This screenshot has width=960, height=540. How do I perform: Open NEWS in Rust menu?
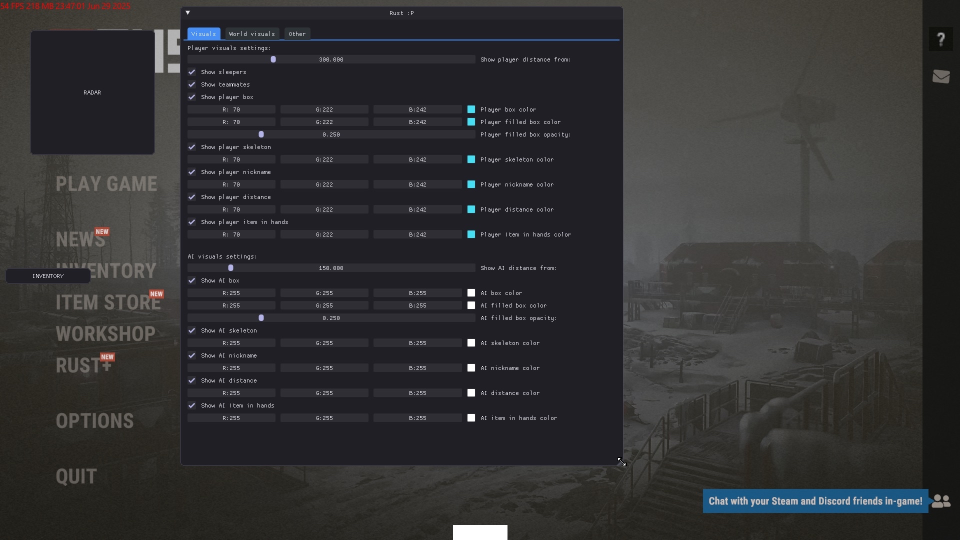pyautogui.click(x=81, y=239)
